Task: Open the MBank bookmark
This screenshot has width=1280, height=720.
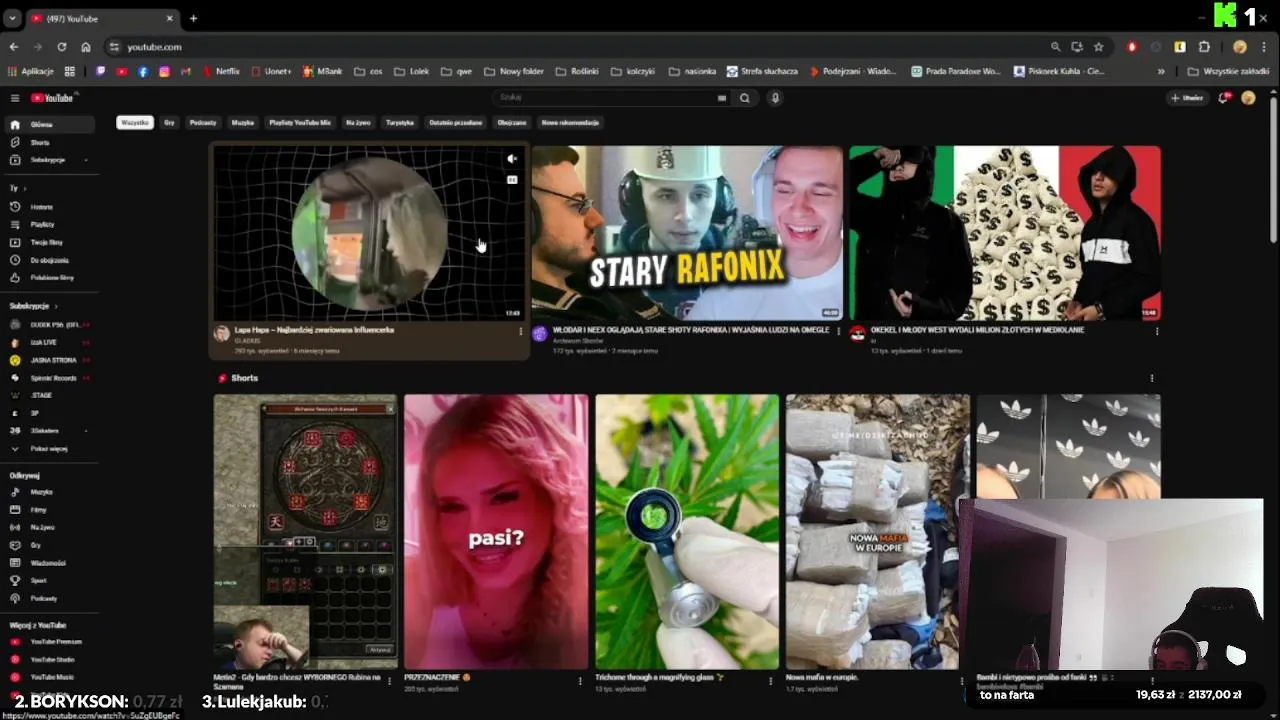Action: click(x=323, y=71)
